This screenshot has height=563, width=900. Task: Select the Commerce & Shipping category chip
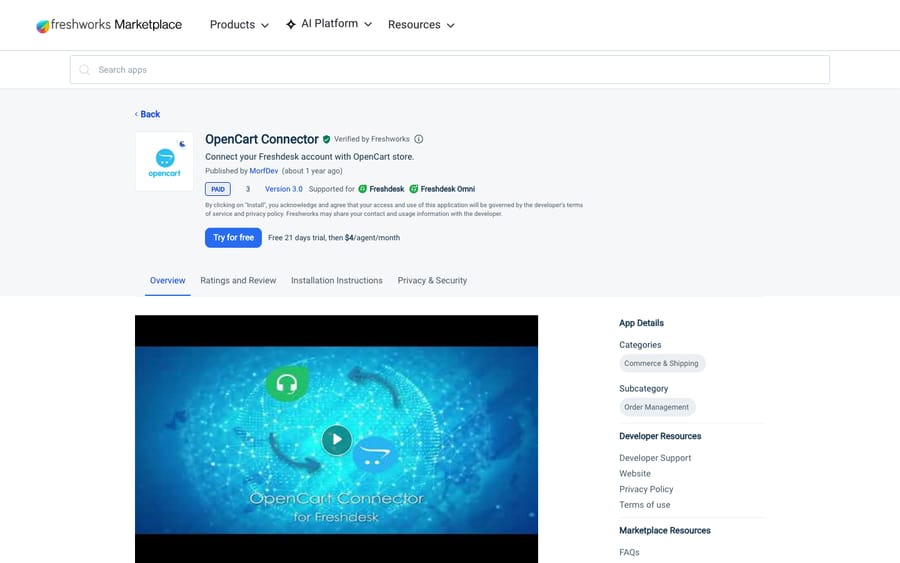(x=662, y=363)
